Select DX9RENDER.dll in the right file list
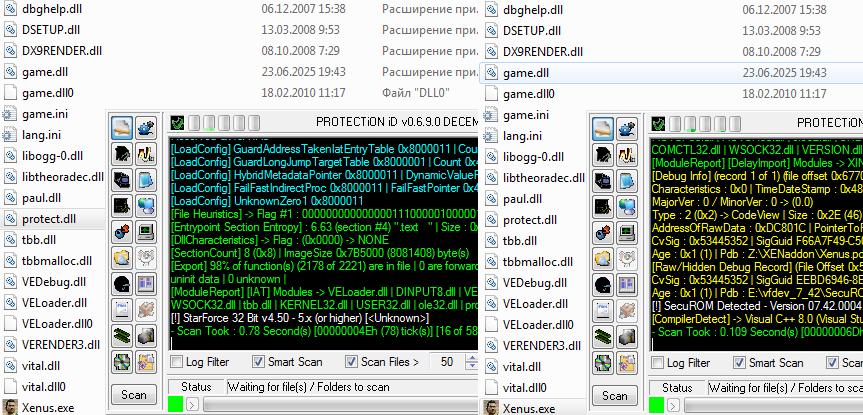 pyautogui.click(x=543, y=52)
